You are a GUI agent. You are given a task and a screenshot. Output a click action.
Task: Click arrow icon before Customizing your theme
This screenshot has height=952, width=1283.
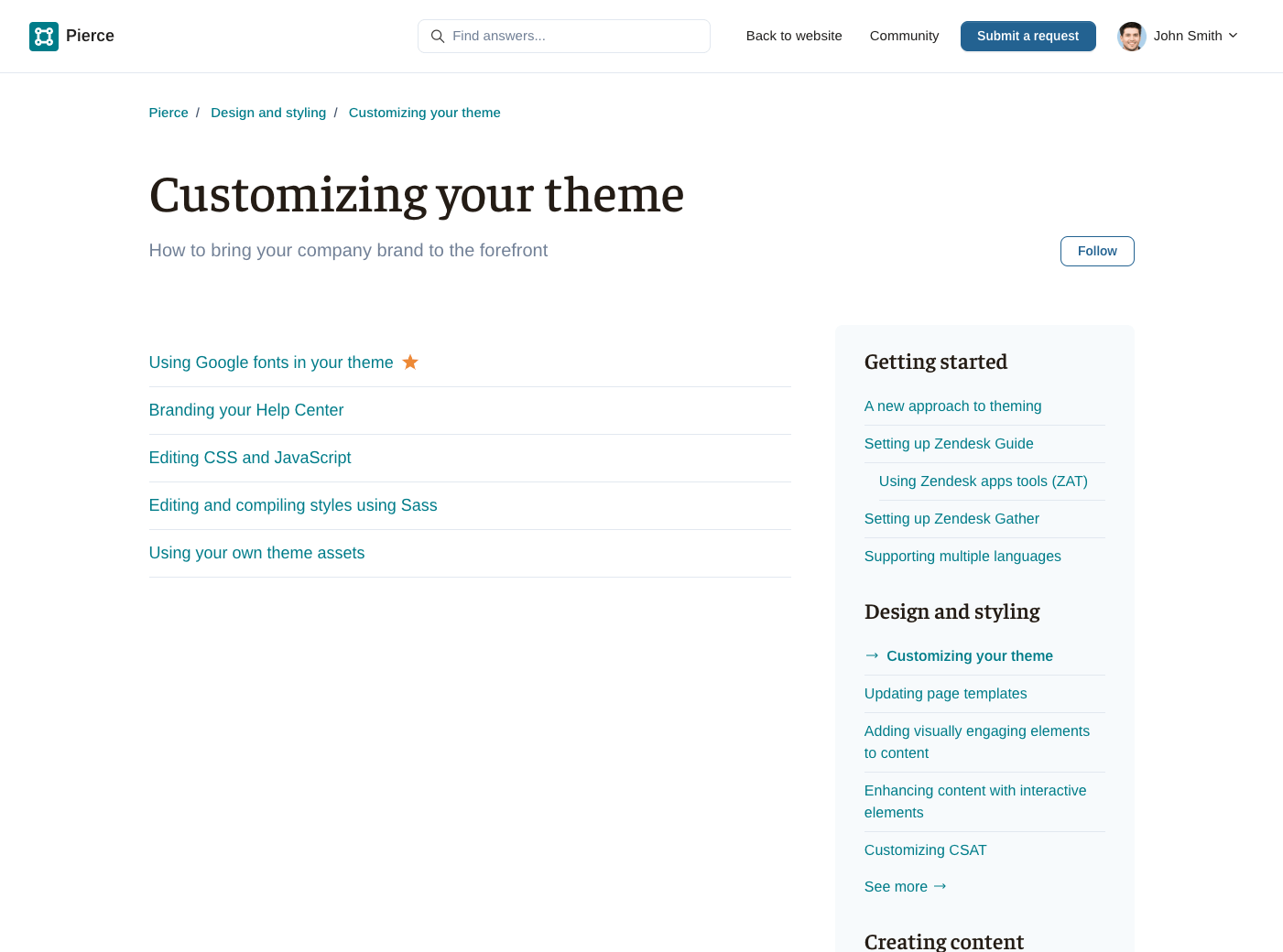click(x=872, y=655)
